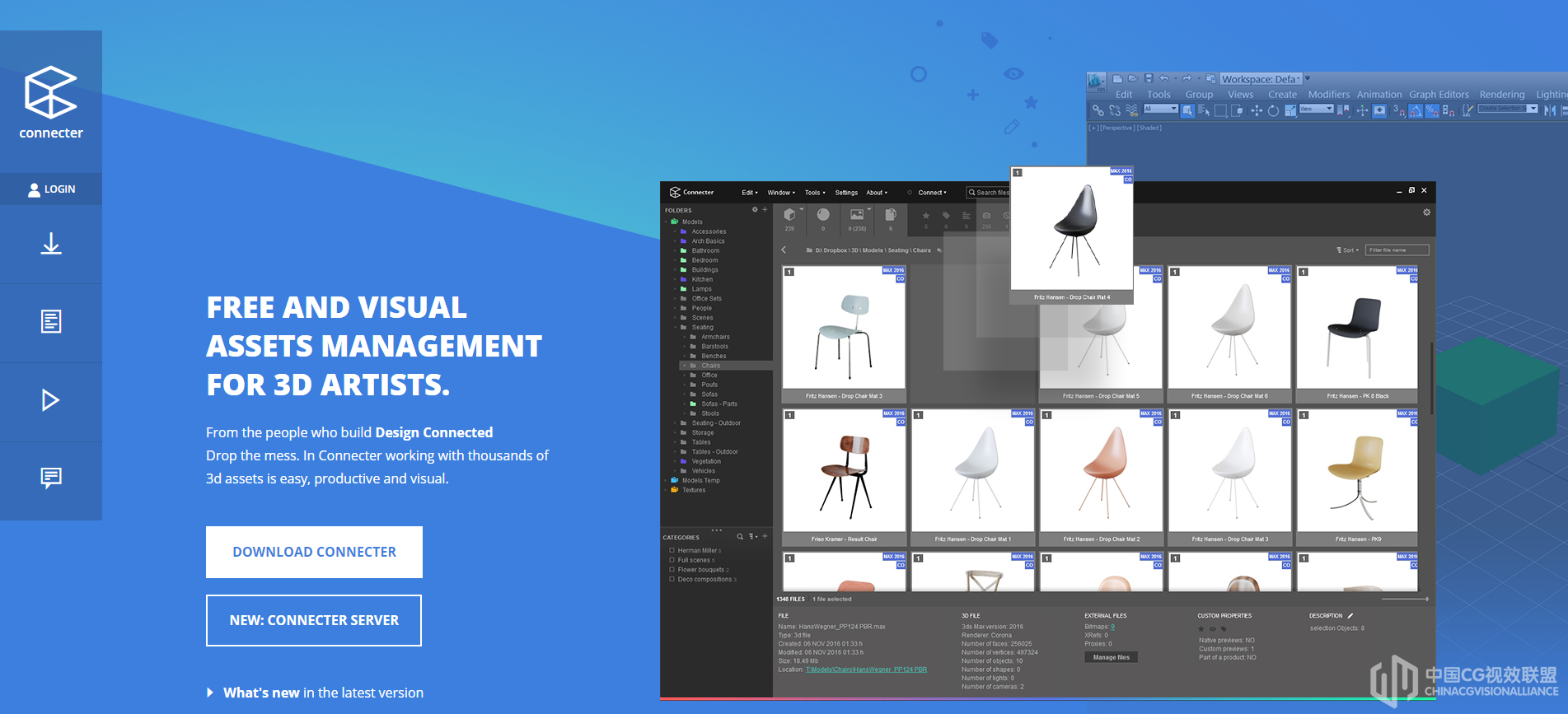This screenshot has width=1568, height=714.
Task: Open the Settings menu in Connecter
Action: pyautogui.click(x=846, y=193)
